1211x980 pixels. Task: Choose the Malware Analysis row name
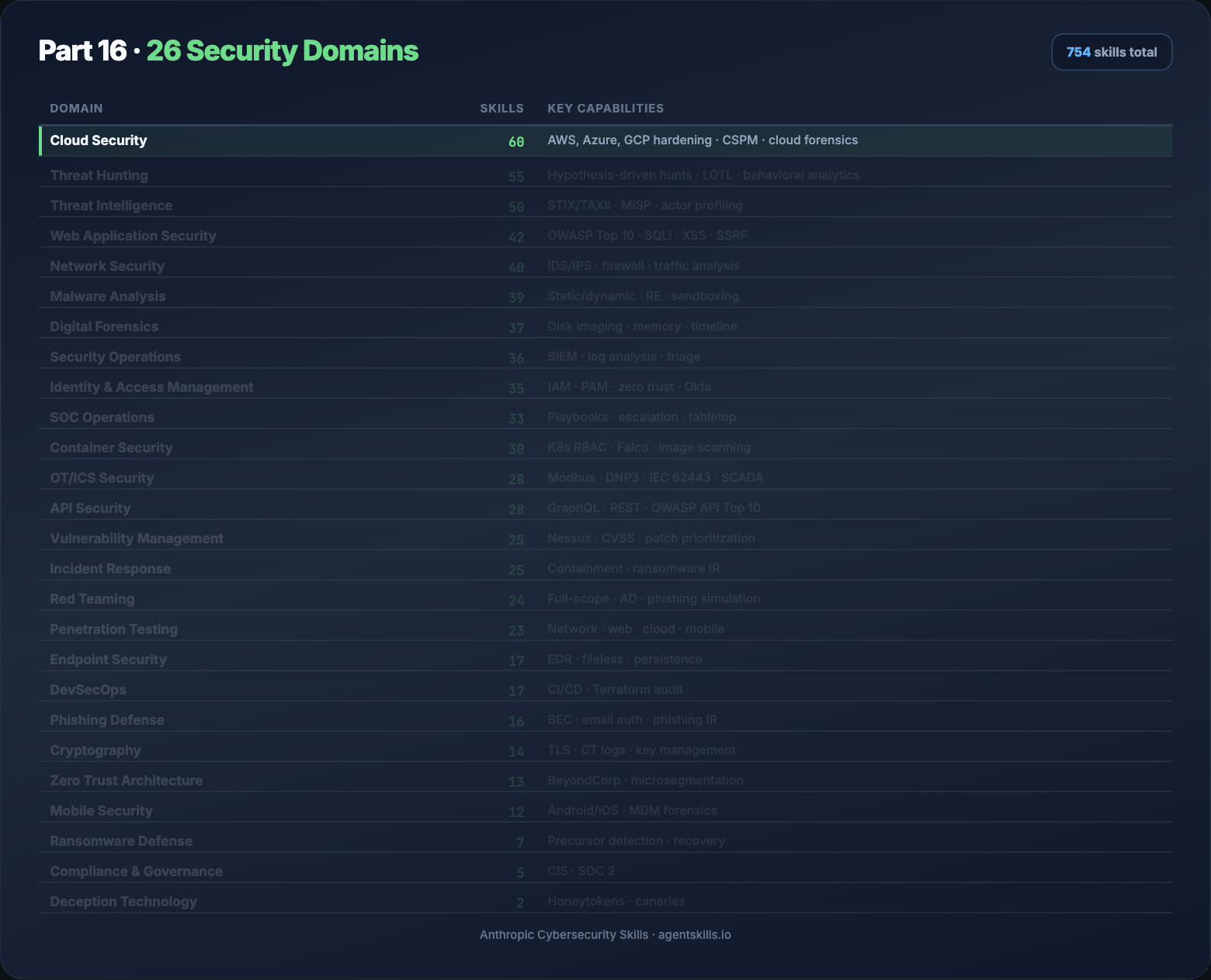coord(107,296)
